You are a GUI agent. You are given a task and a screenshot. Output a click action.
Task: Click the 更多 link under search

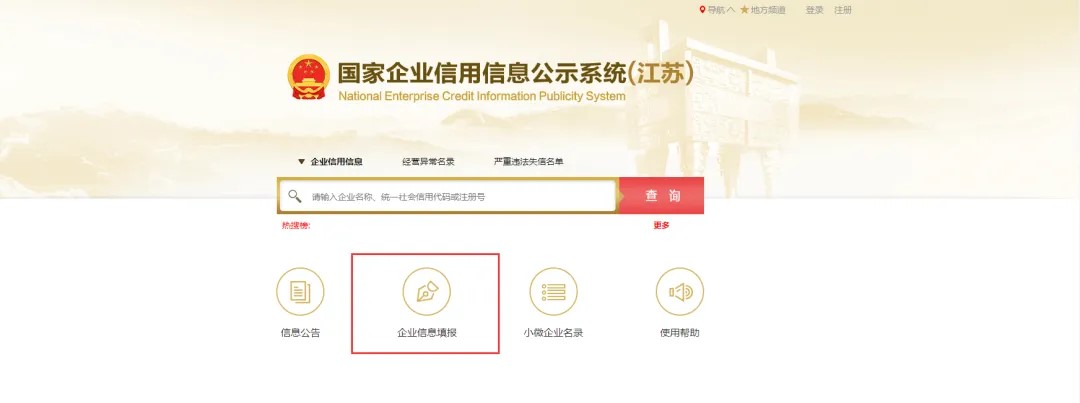pos(661,225)
